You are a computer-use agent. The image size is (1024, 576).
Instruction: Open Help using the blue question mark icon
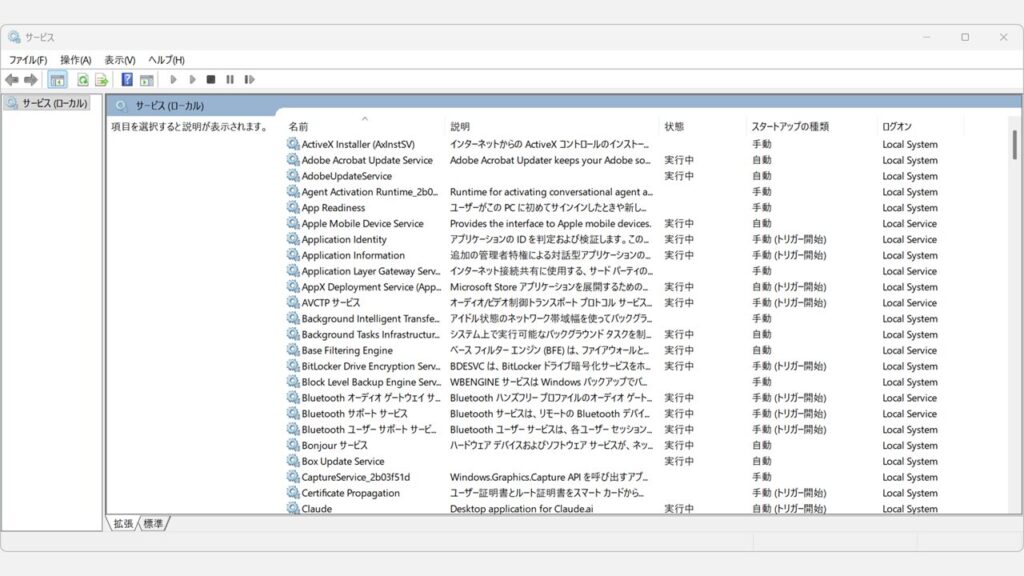126,79
